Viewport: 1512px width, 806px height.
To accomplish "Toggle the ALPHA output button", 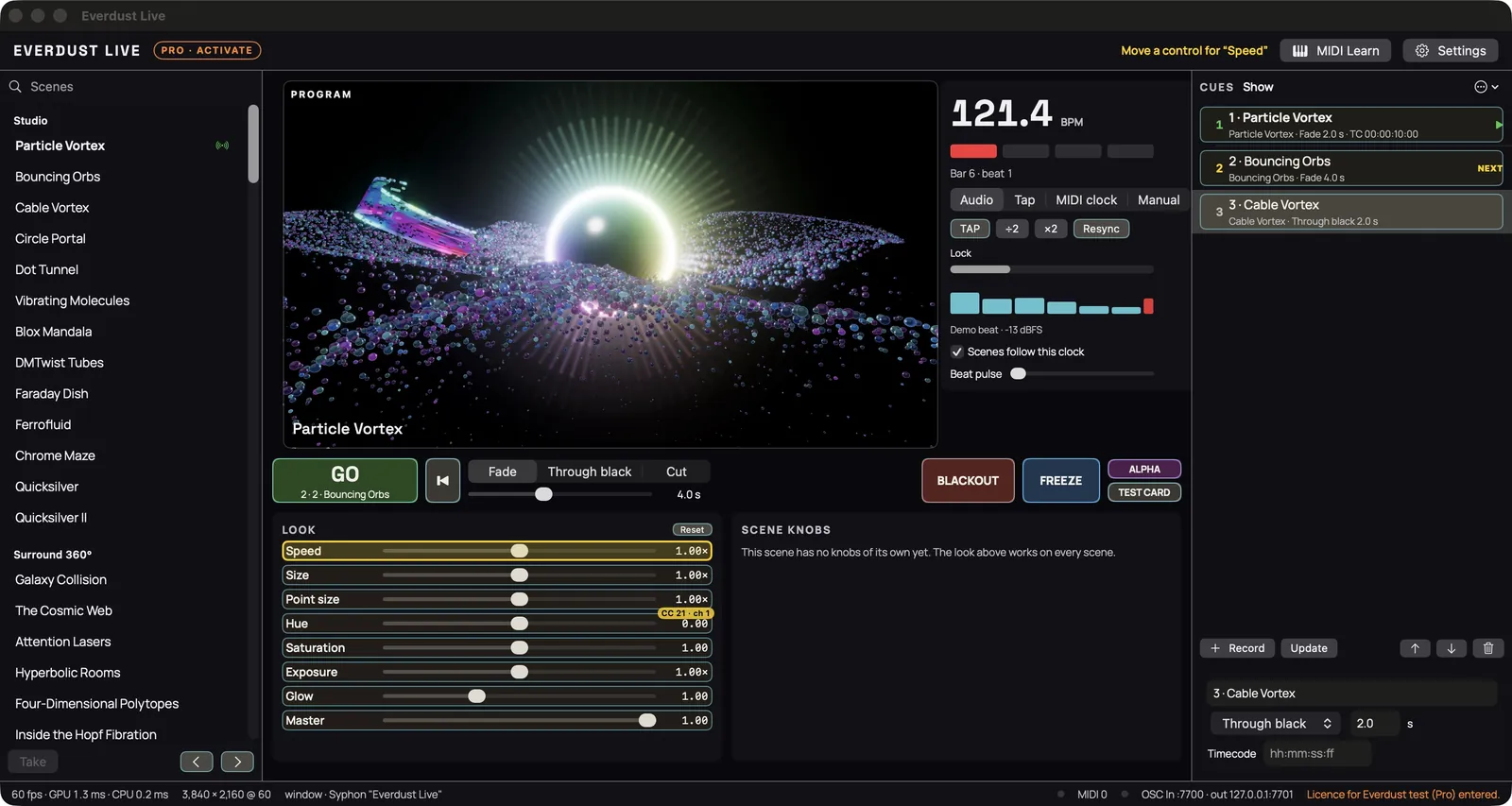I will (1144, 470).
